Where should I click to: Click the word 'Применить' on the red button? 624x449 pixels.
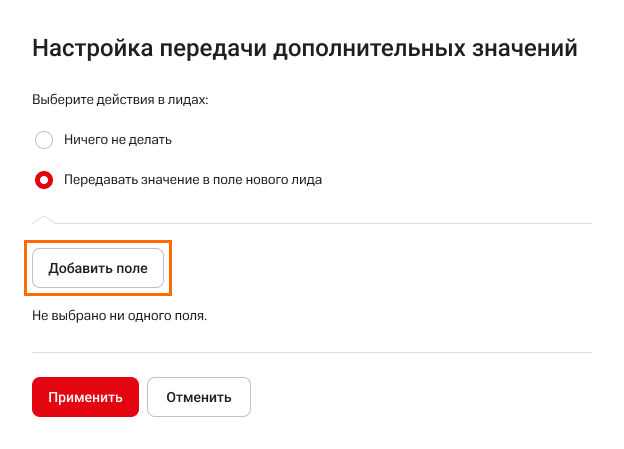click(85, 397)
